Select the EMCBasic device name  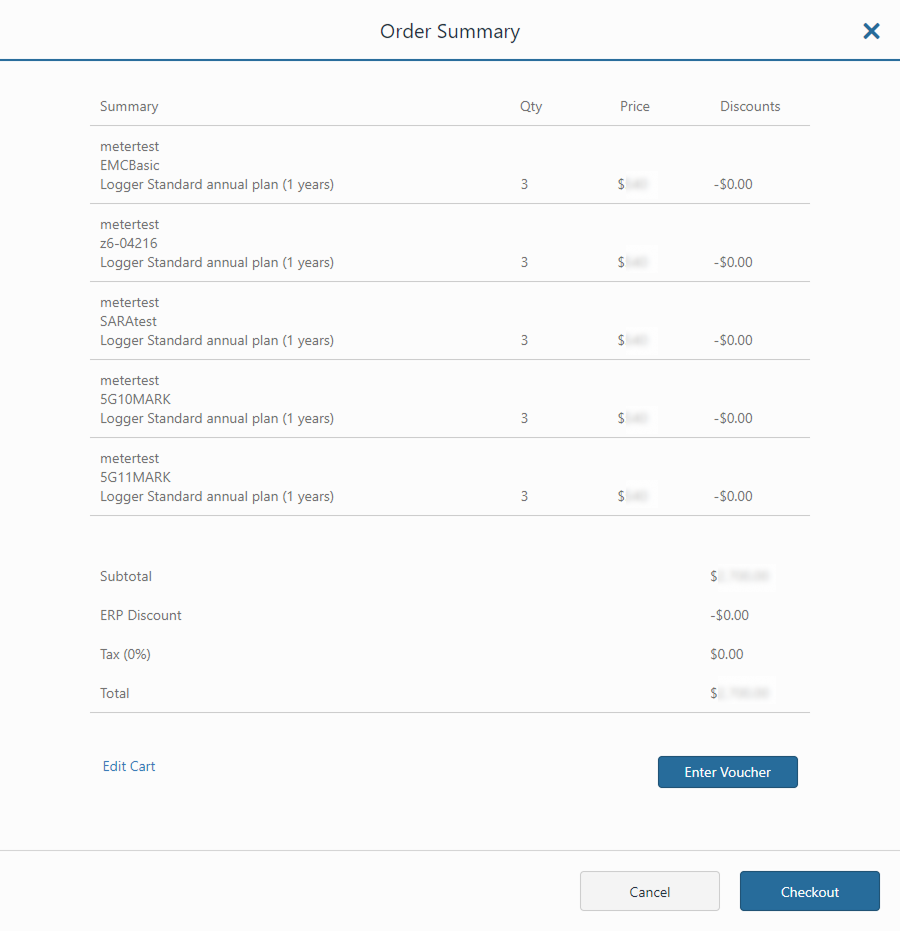(130, 165)
